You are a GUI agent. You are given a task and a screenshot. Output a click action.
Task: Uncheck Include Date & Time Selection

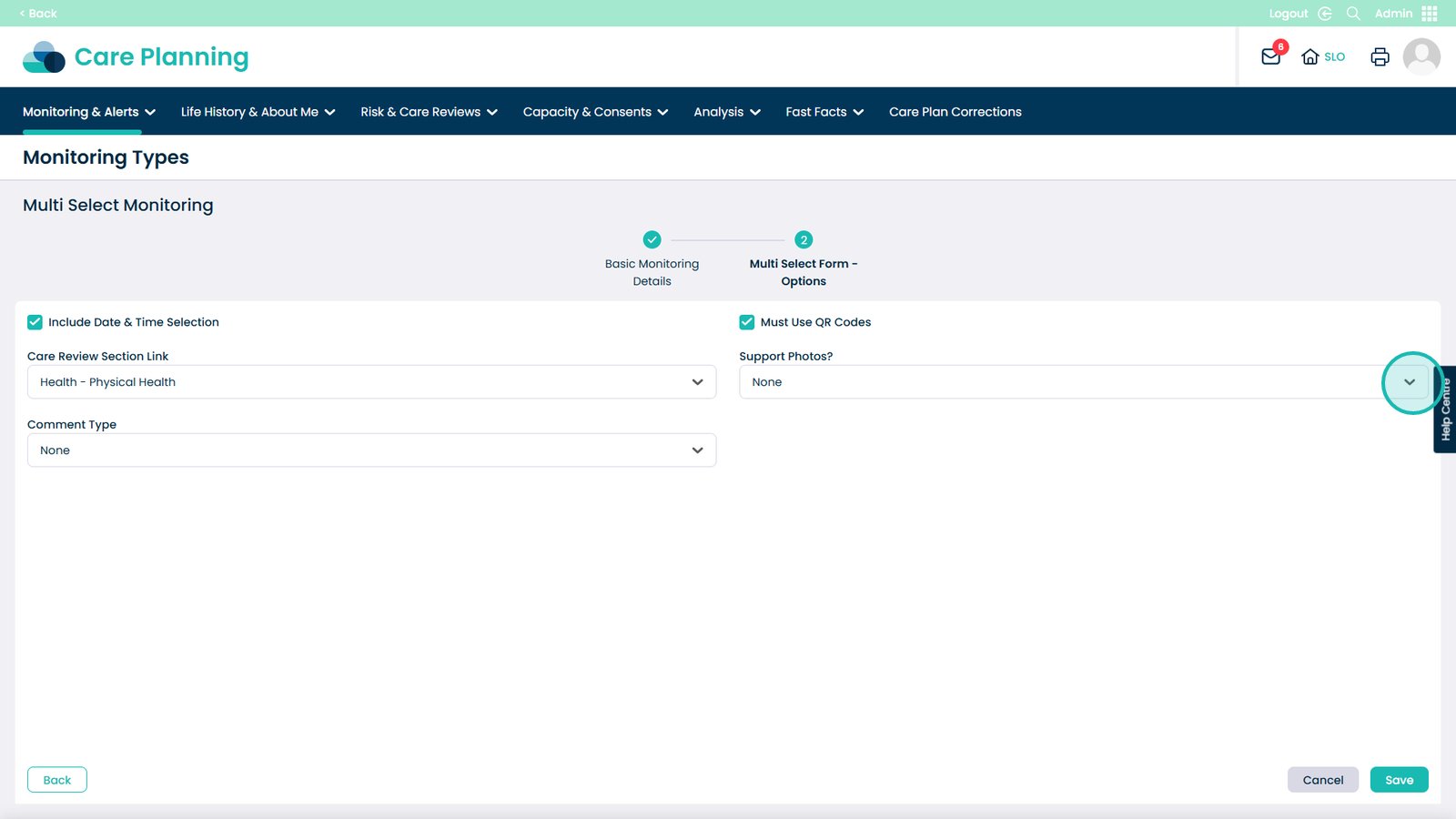35,322
